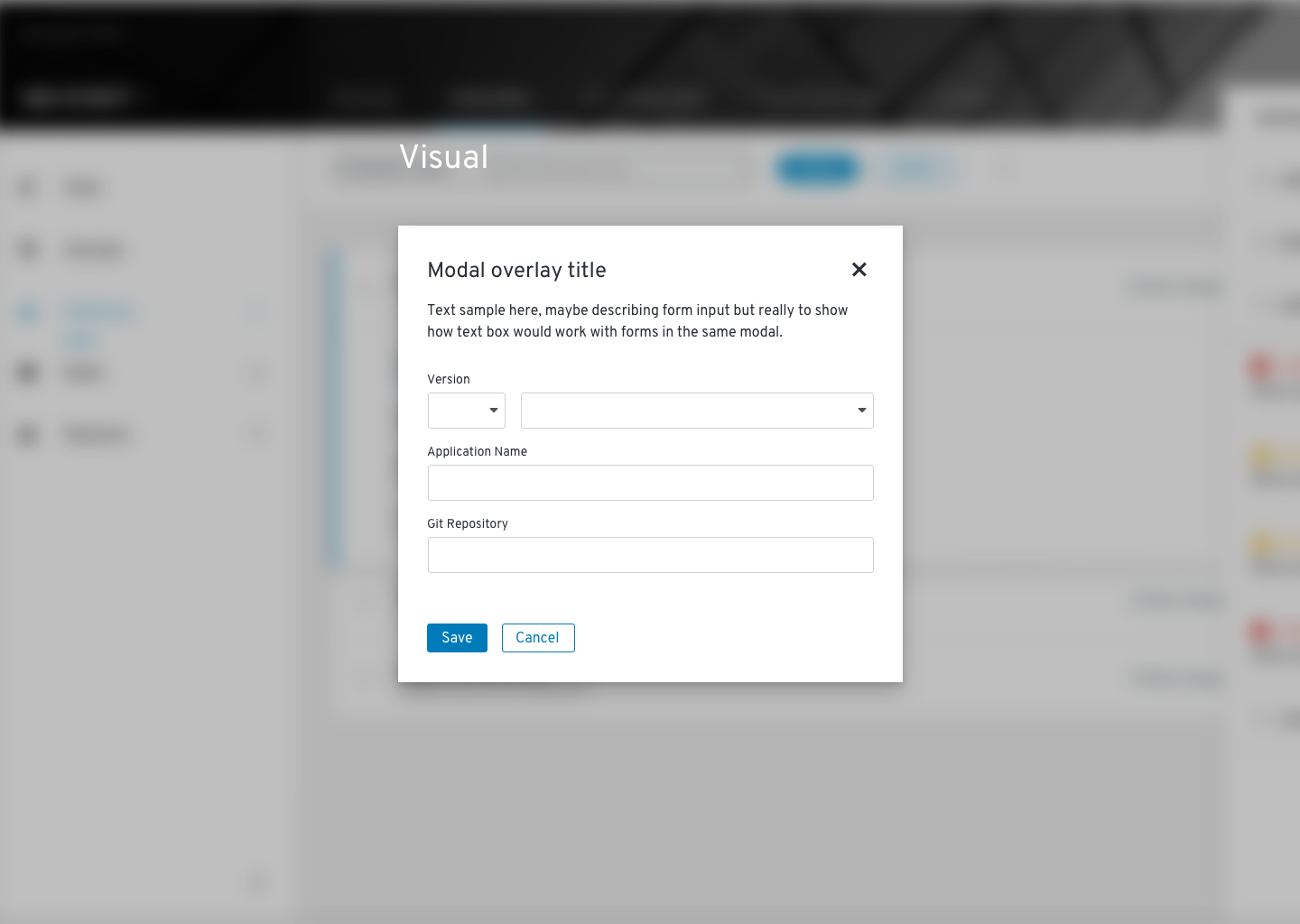
Task: Click inside the Git Repository field
Action: click(650, 555)
